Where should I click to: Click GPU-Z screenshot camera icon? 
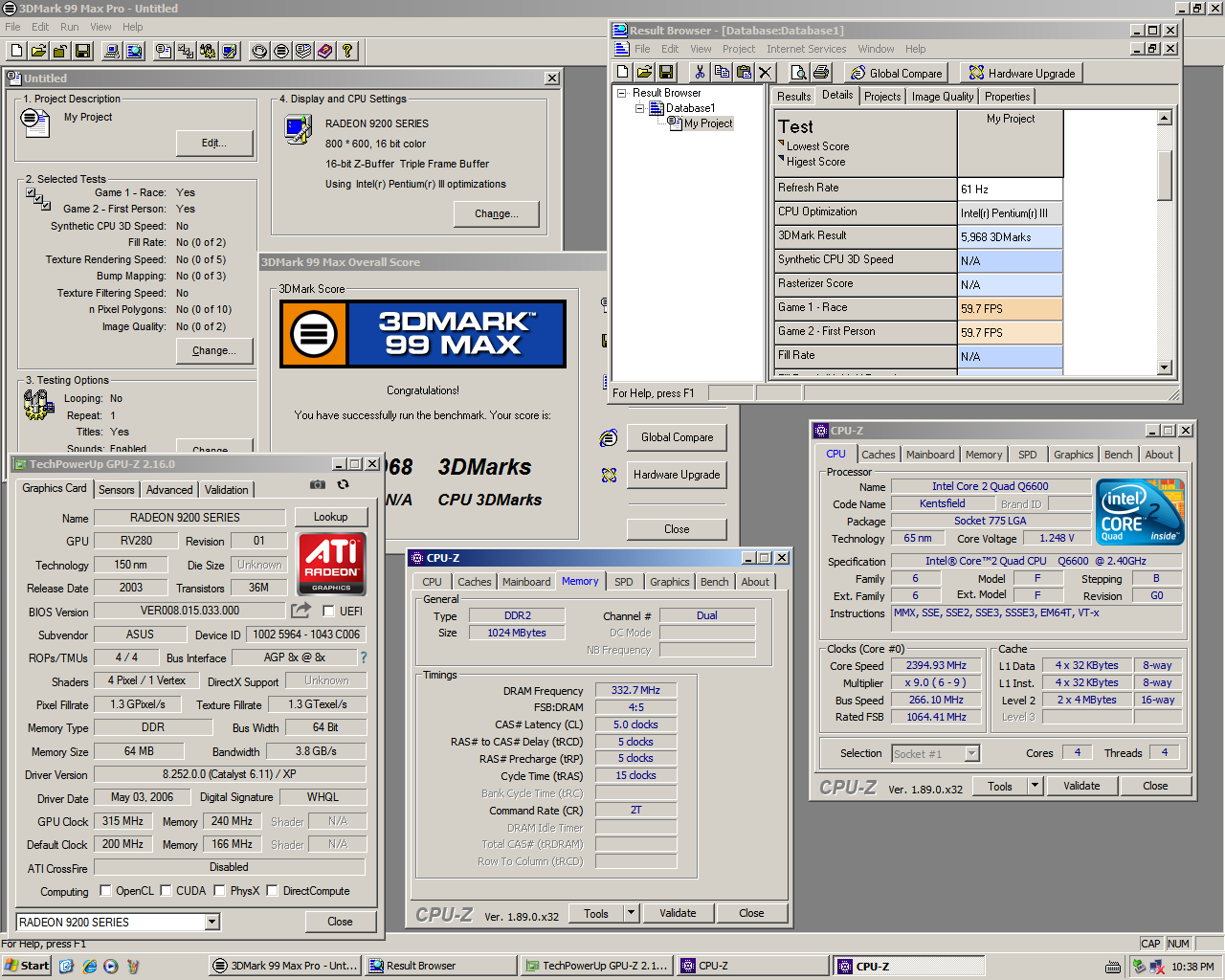[x=318, y=484]
